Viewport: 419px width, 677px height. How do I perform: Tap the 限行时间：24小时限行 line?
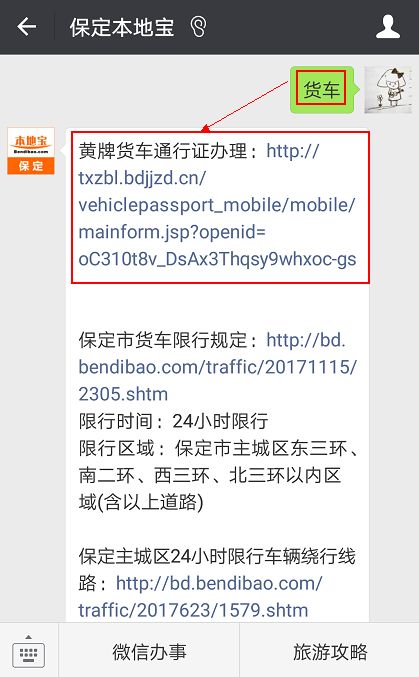click(173, 421)
